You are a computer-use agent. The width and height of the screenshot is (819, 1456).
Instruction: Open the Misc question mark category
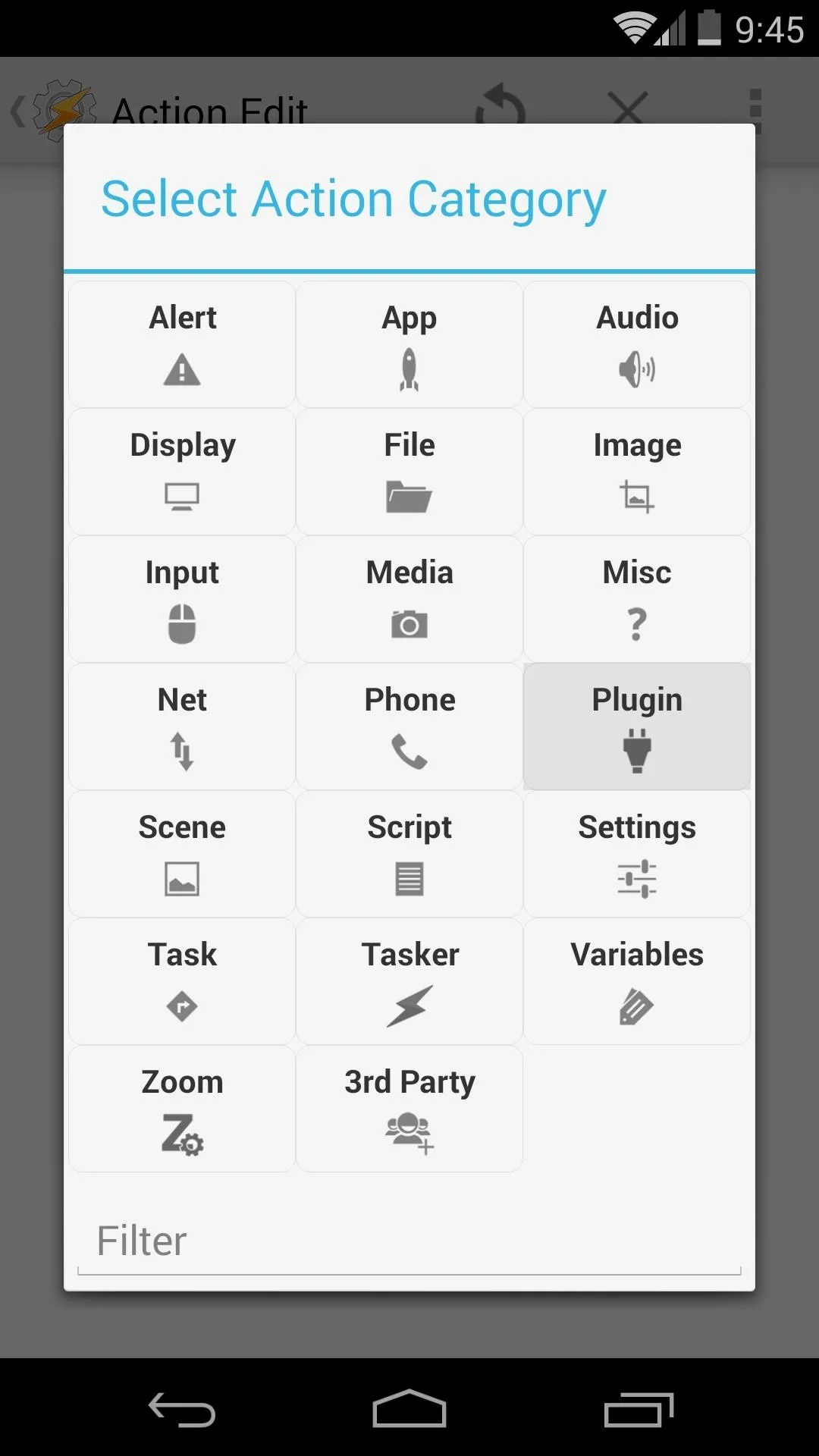[x=637, y=599]
